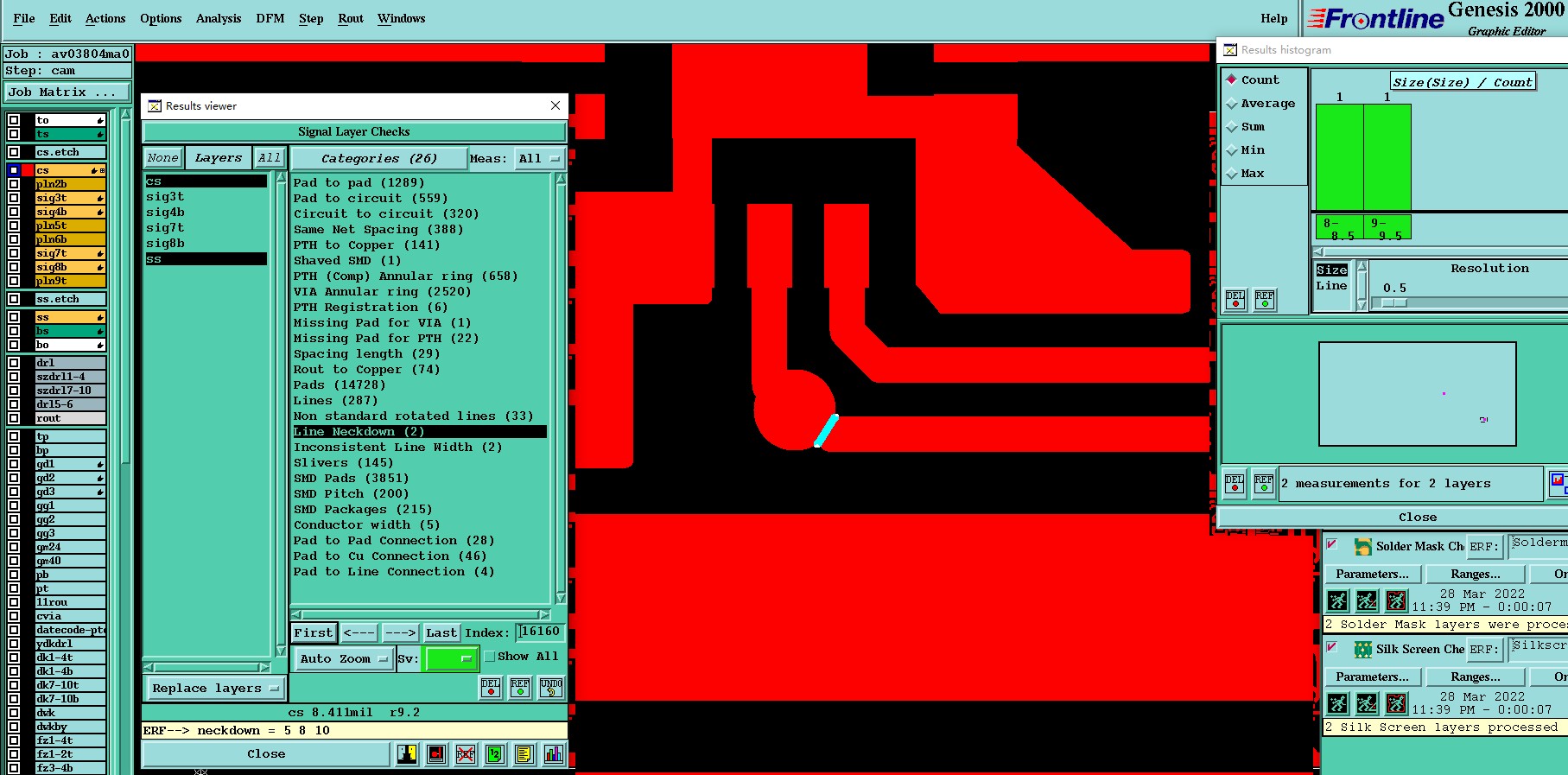Image resolution: width=1568 pixels, height=775 pixels.
Task: Go to previous result with <--- button
Action: click(359, 632)
